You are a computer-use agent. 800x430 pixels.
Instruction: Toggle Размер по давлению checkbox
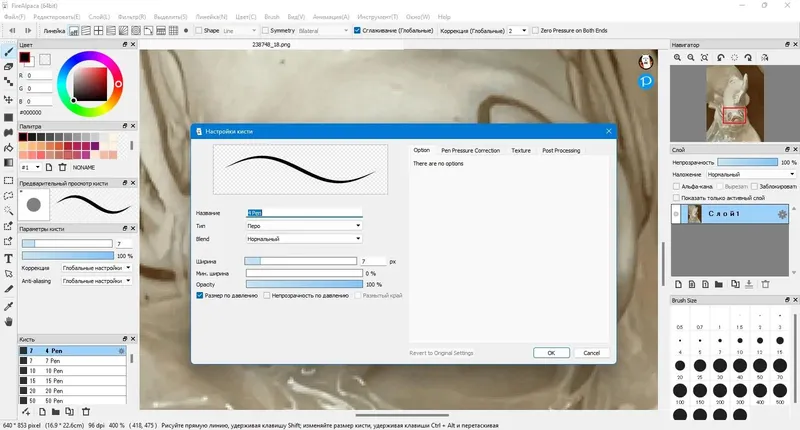point(200,295)
